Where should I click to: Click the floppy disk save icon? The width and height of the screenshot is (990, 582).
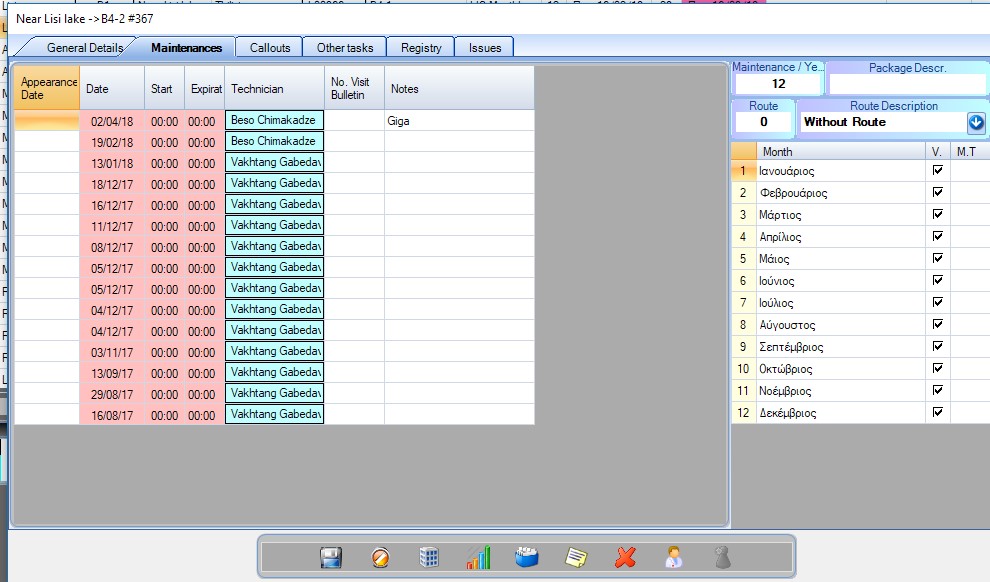tap(332, 558)
